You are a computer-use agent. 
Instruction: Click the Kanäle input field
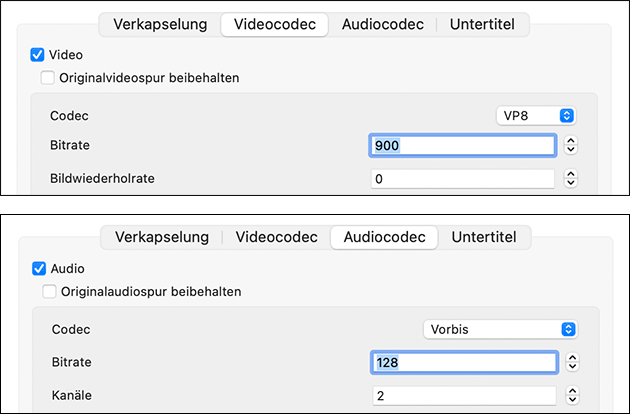(462, 395)
